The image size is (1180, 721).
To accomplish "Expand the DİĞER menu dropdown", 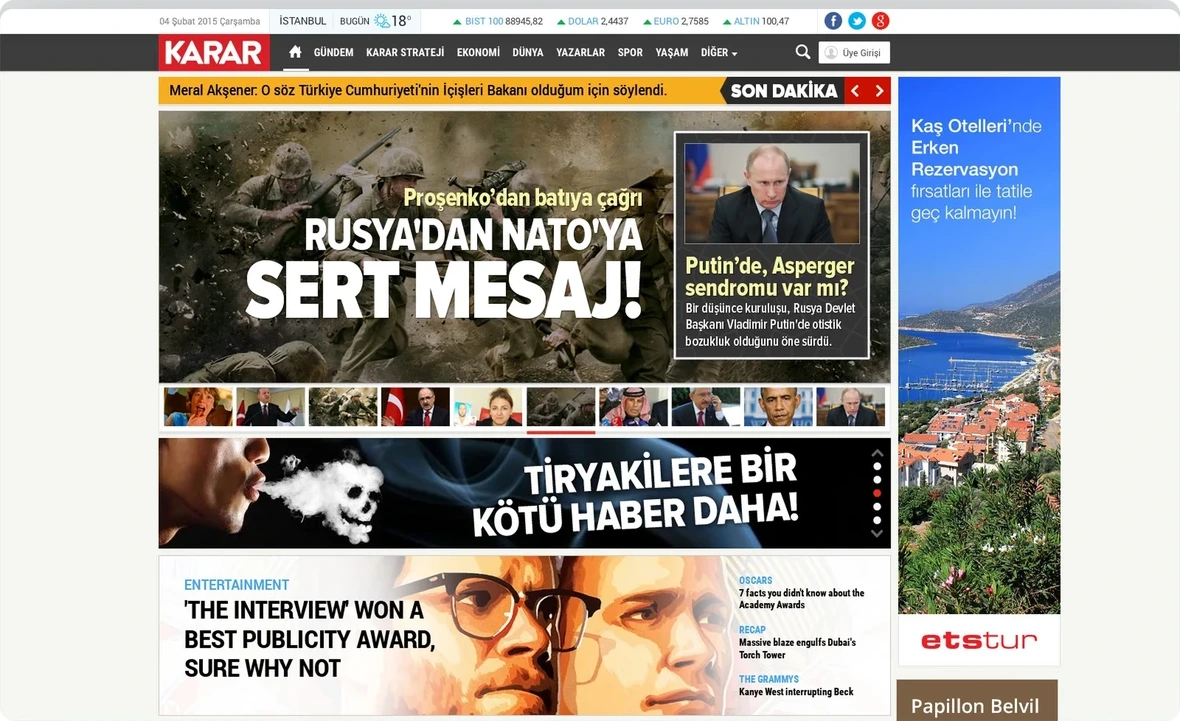I will 719,53.
